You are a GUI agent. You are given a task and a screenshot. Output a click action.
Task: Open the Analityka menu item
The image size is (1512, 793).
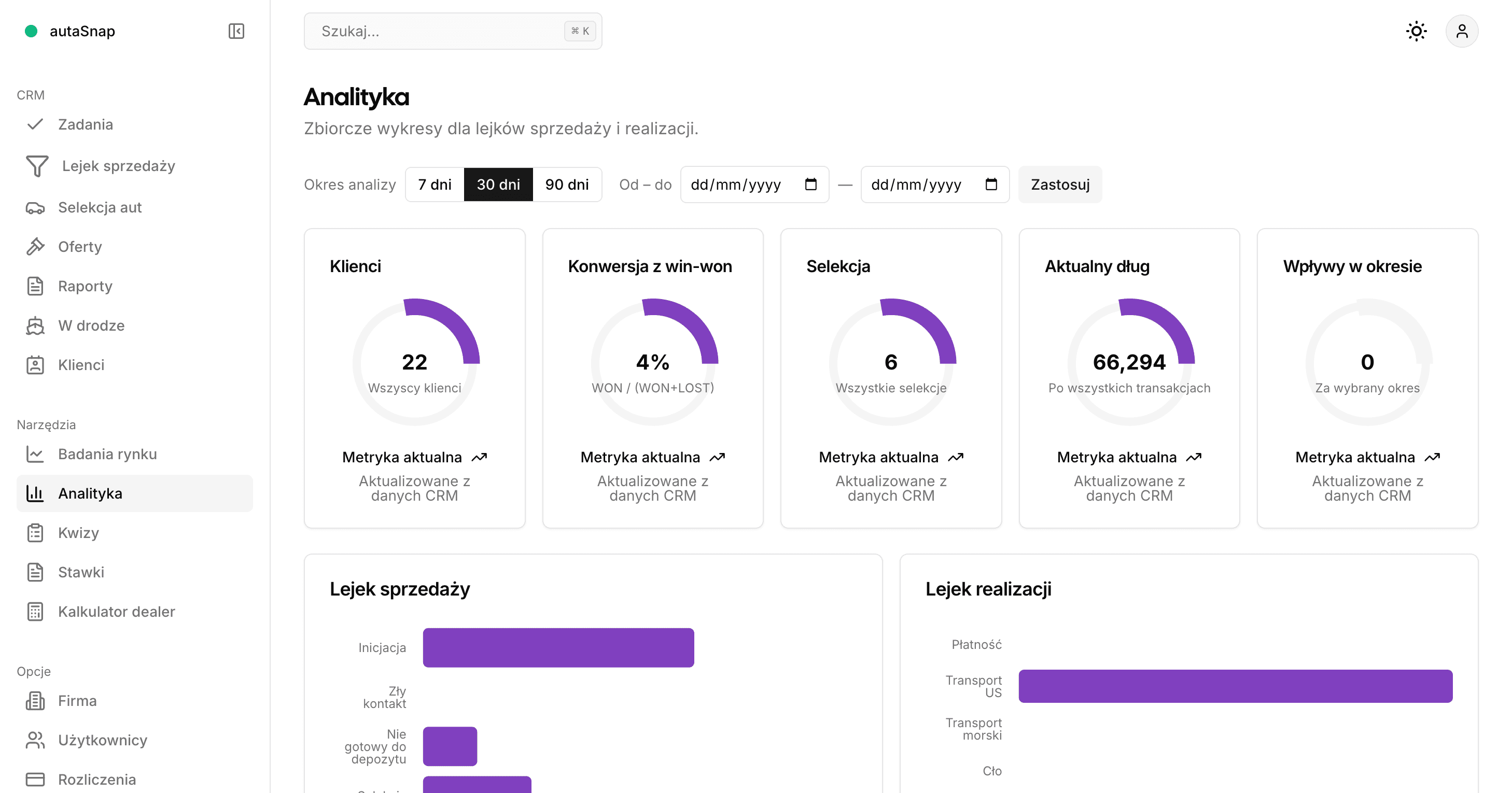pos(134,493)
